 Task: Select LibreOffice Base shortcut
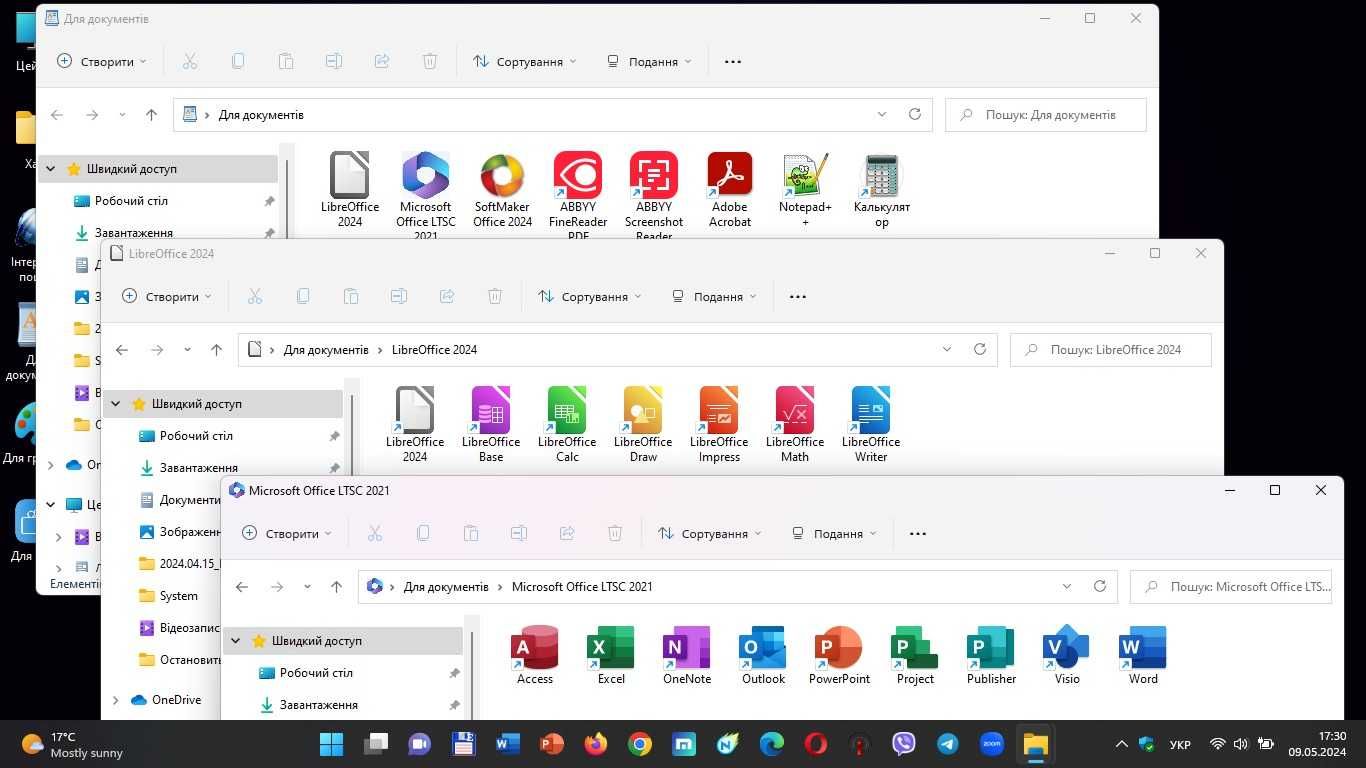point(491,425)
